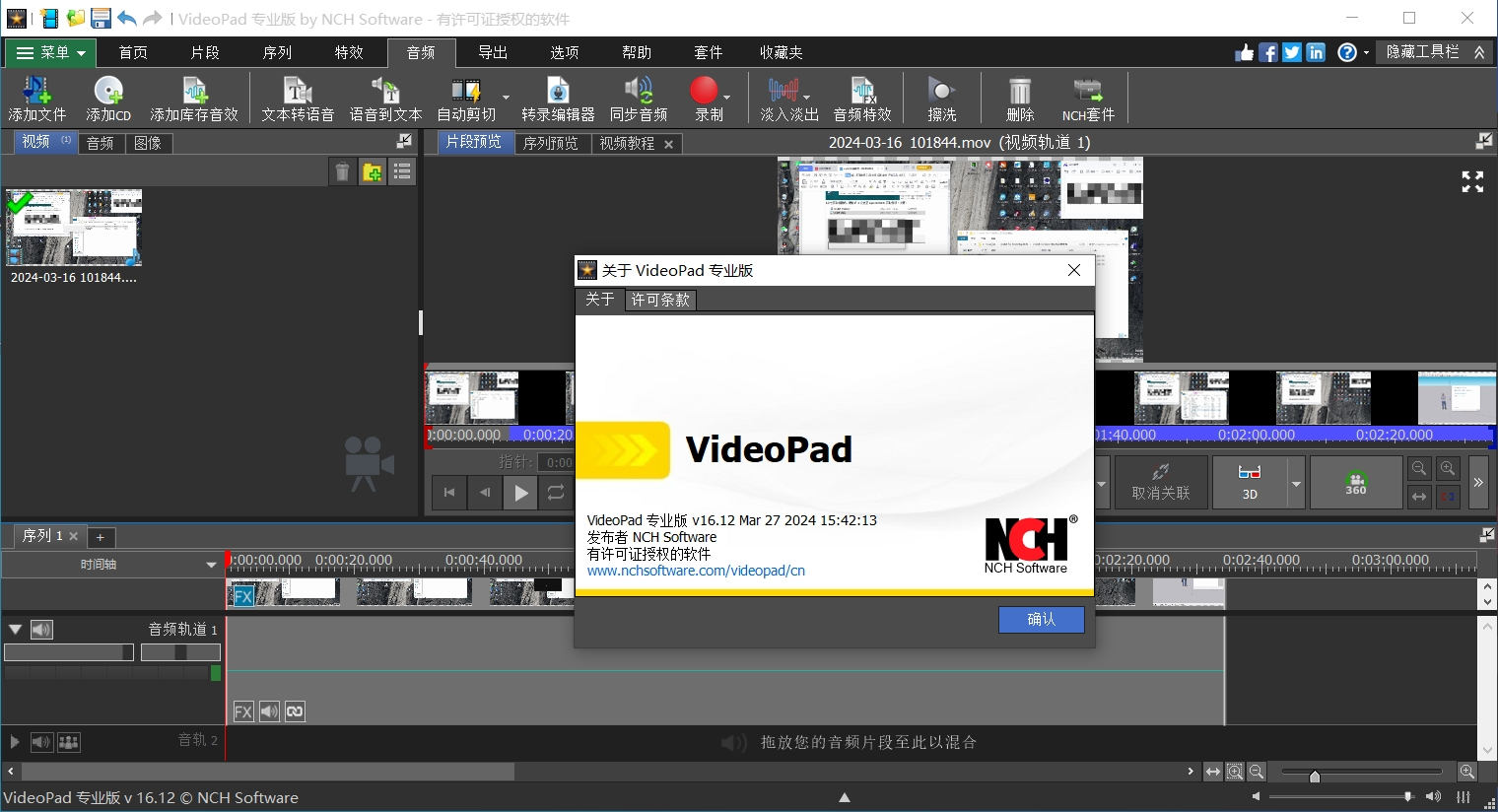Collapse audio track 1 triangle
Screen dimensions: 1498x812
15,629
